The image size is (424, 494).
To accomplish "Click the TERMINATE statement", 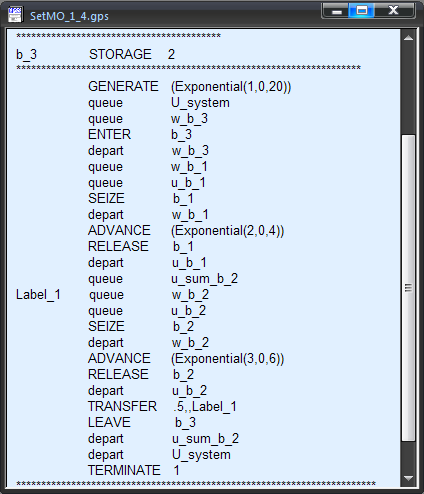I will tap(134, 470).
